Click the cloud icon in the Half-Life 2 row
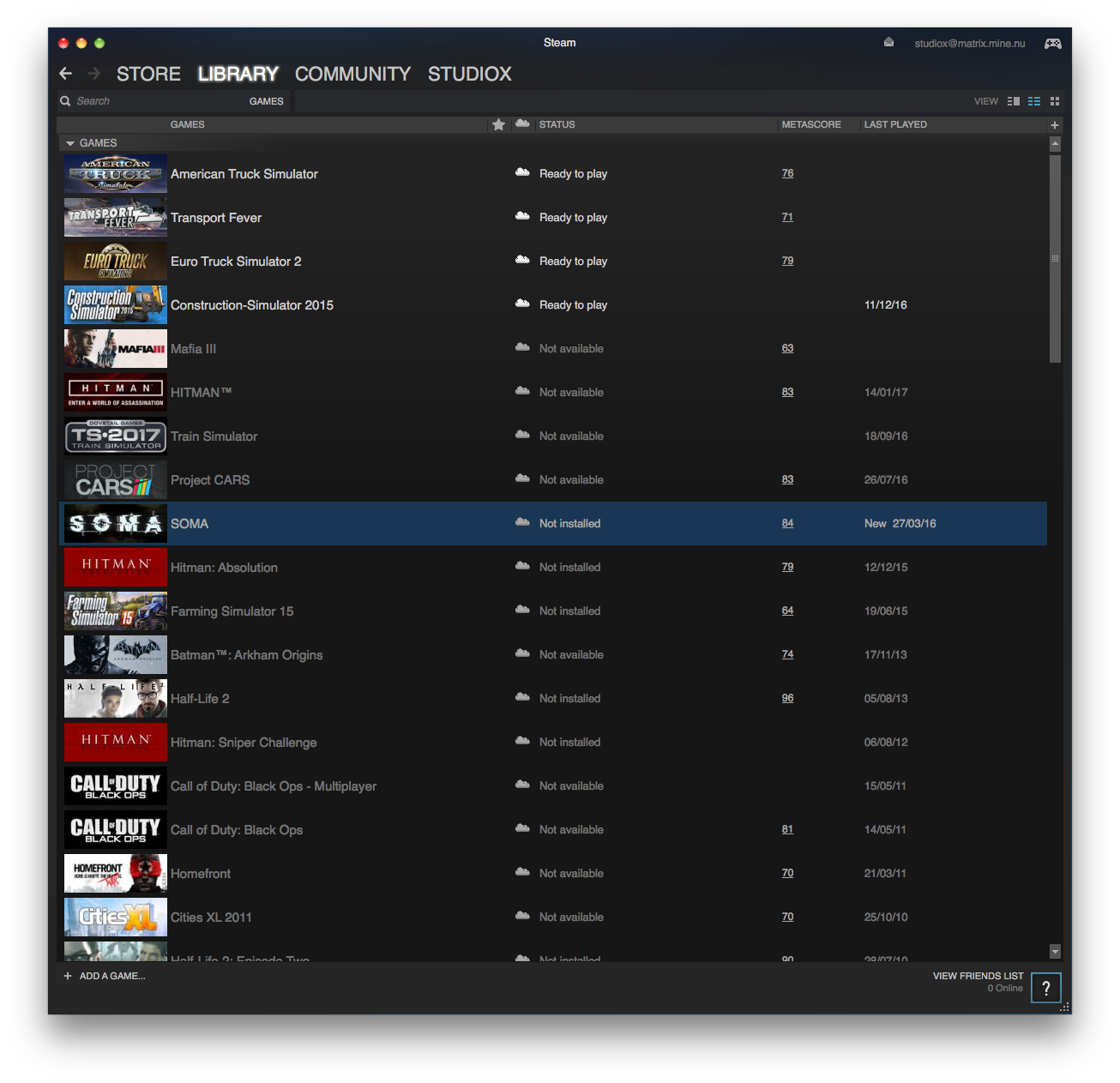This screenshot has width=1120, height=1083. coord(522,697)
